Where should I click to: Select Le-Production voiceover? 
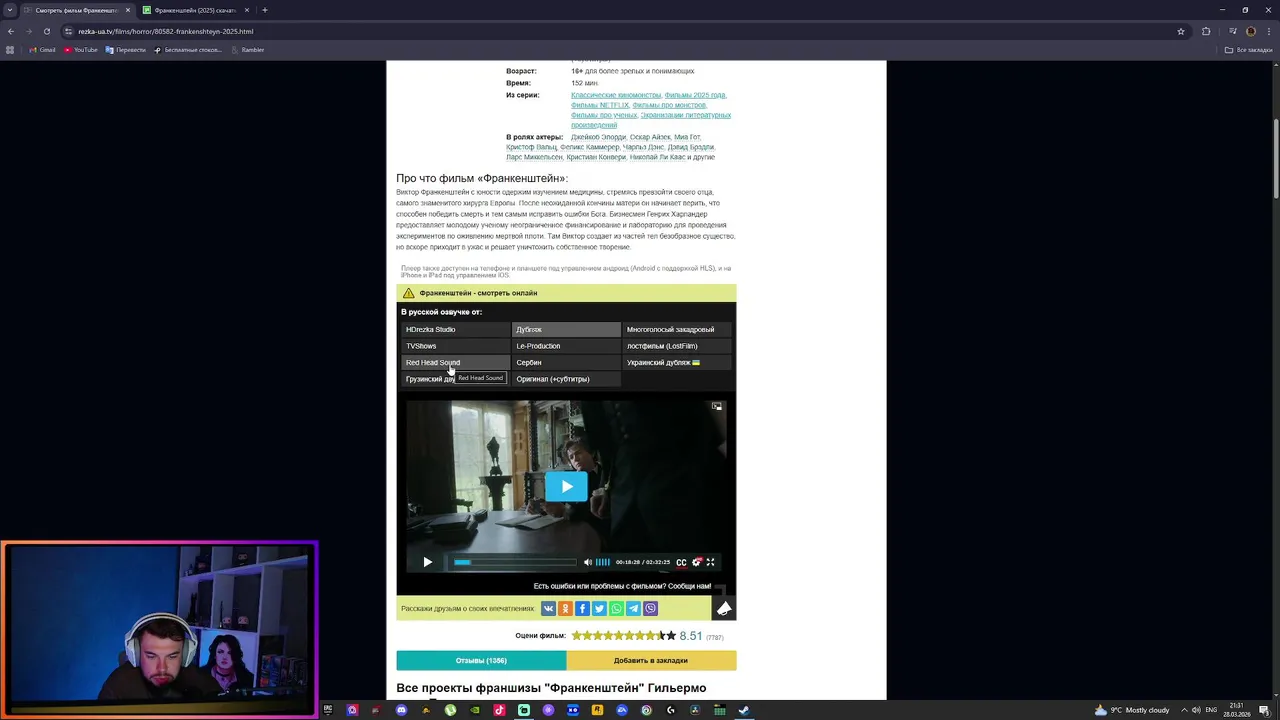click(566, 346)
